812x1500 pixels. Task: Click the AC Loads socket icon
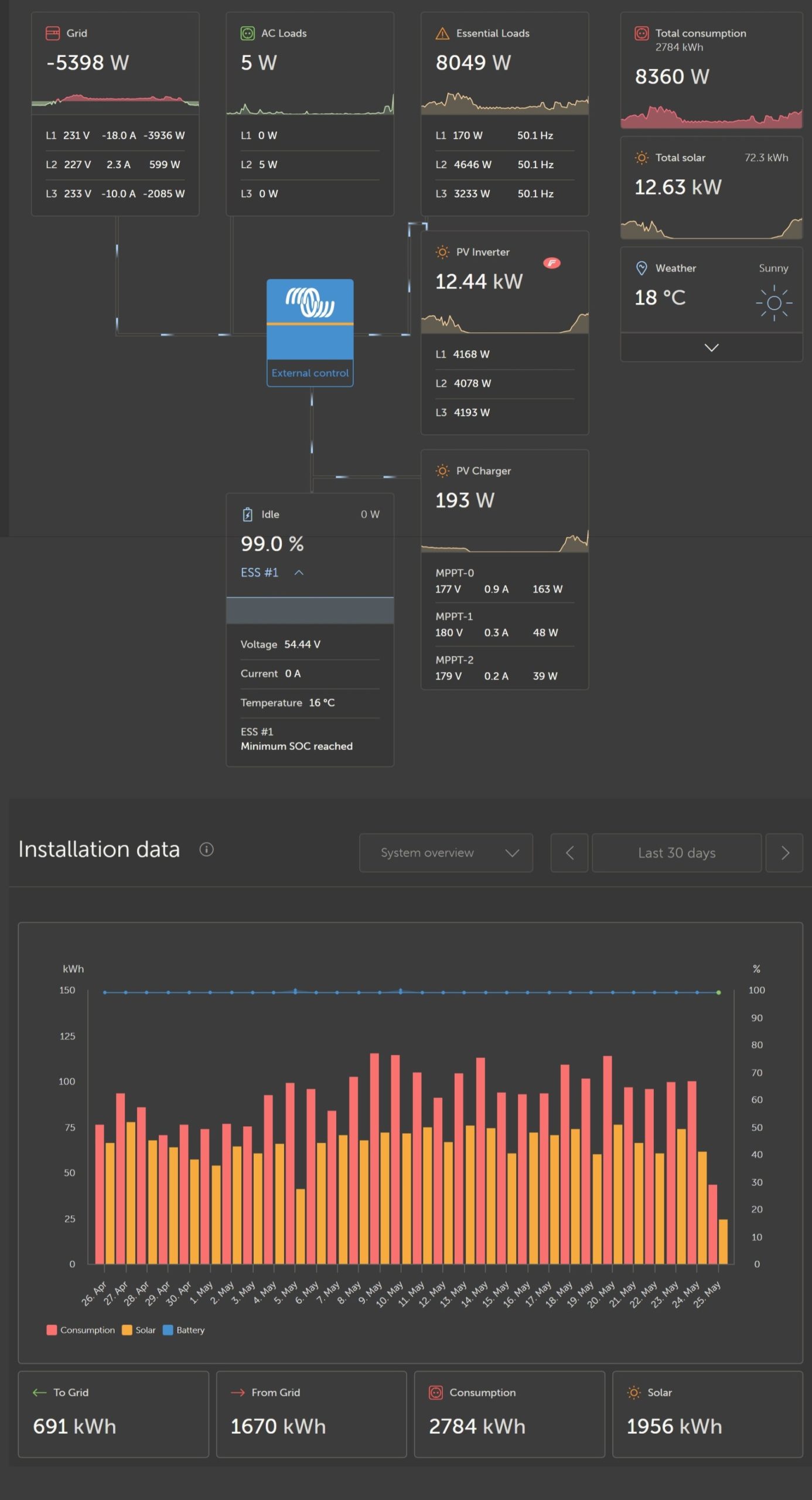click(x=248, y=33)
